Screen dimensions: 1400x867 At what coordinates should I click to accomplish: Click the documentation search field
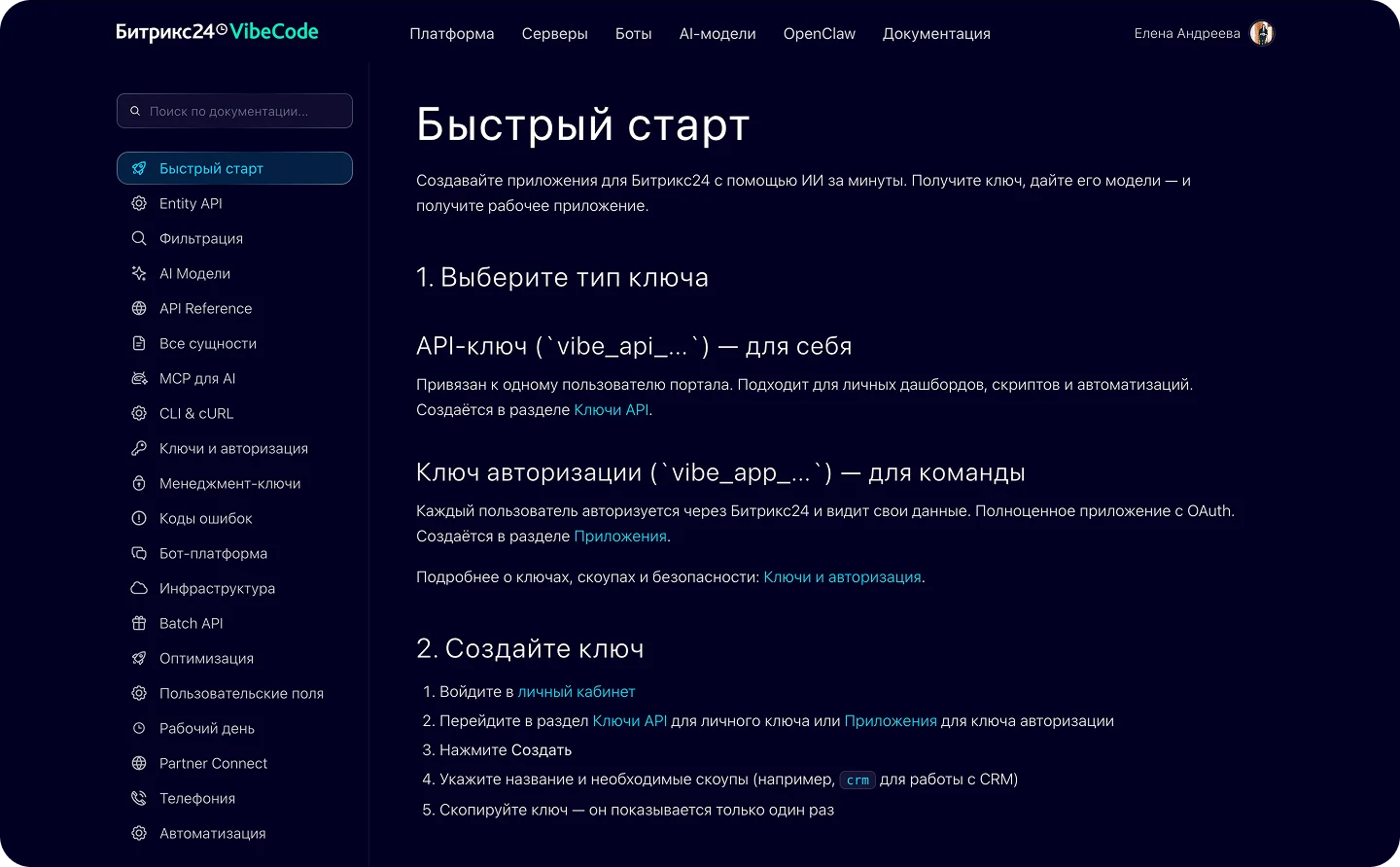coord(234,111)
